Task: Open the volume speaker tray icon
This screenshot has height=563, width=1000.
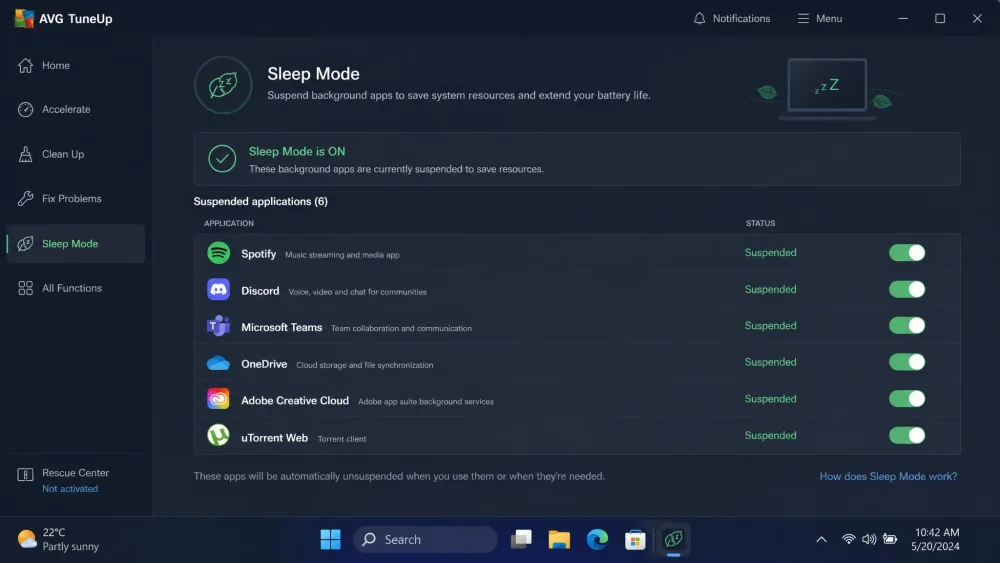Action: click(x=869, y=539)
